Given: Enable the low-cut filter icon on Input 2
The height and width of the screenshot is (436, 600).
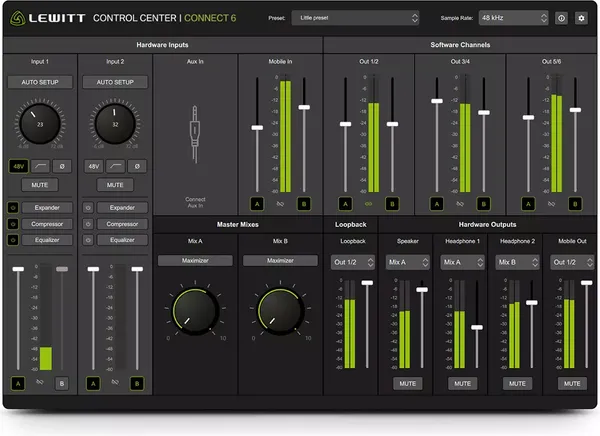Looking at the screenshot, I should click(115, 165).
